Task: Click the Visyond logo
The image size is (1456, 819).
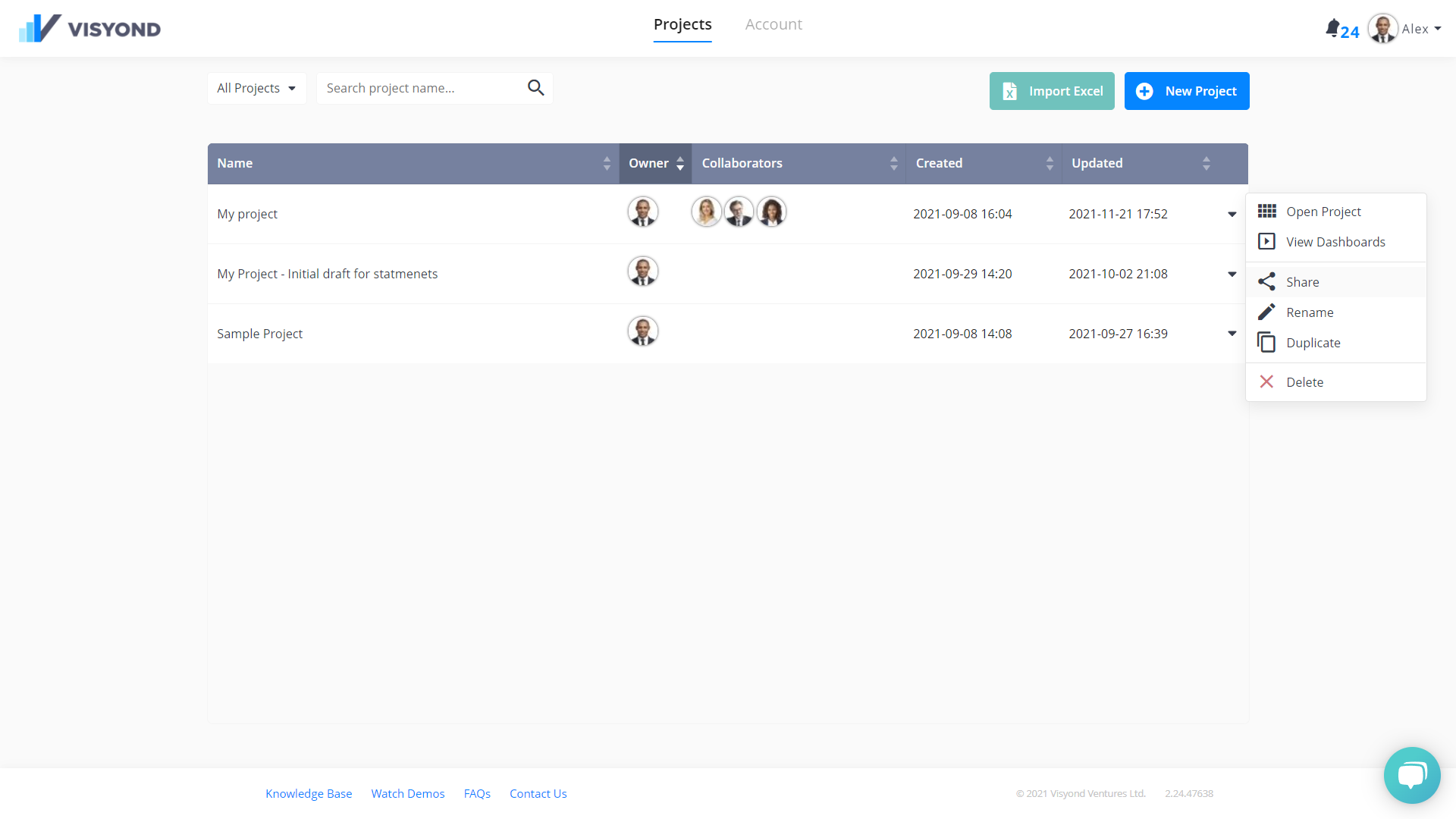Action: pyautogui.click(x=89, y=28)
